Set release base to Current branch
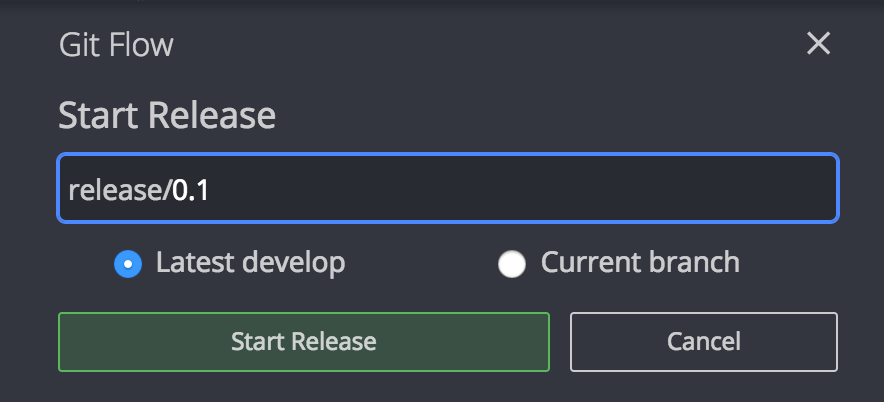Image resolution: width=884 pixels, height=402 pixels. 512,264
